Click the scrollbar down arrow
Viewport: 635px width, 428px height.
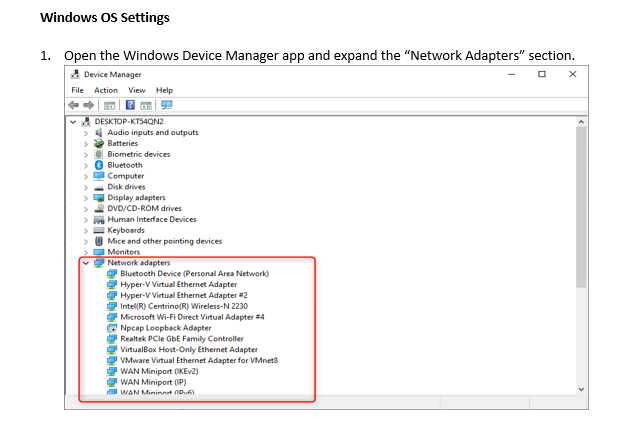(x=581, y=390)
